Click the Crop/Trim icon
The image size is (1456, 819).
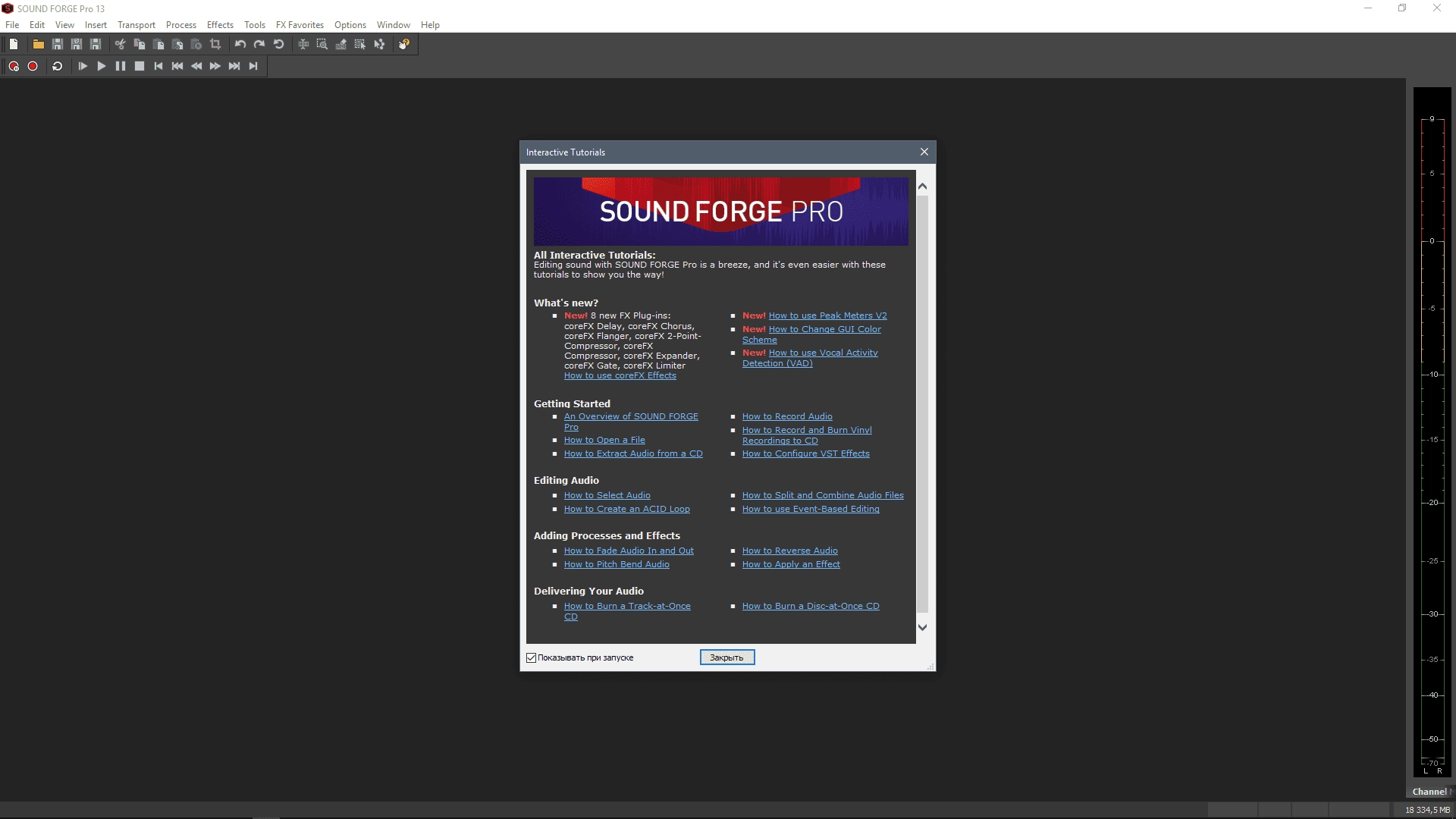215,45
